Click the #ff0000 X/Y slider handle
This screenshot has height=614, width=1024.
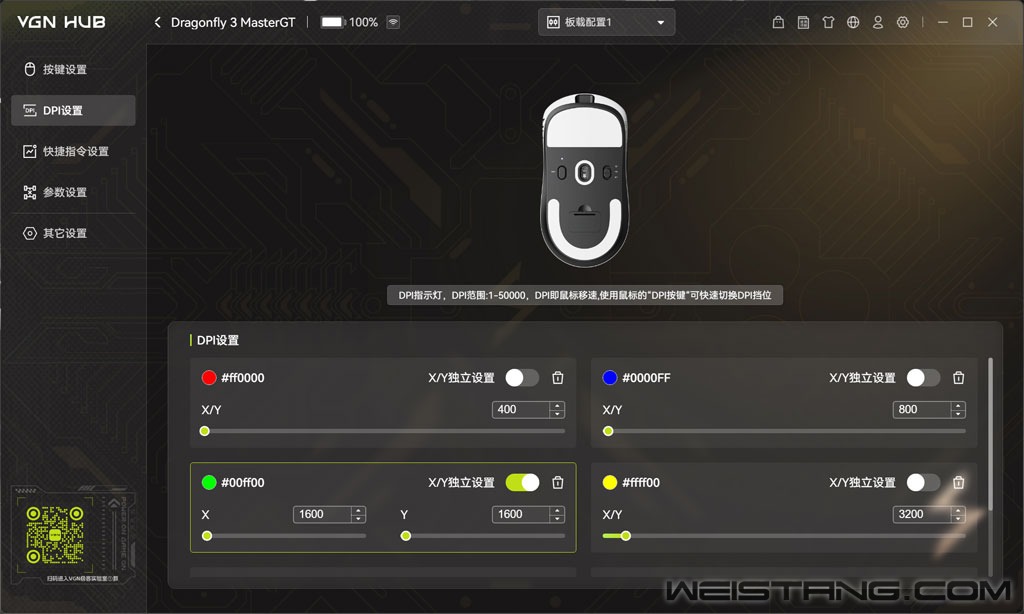pyautogui.click(x=204, y=431)
